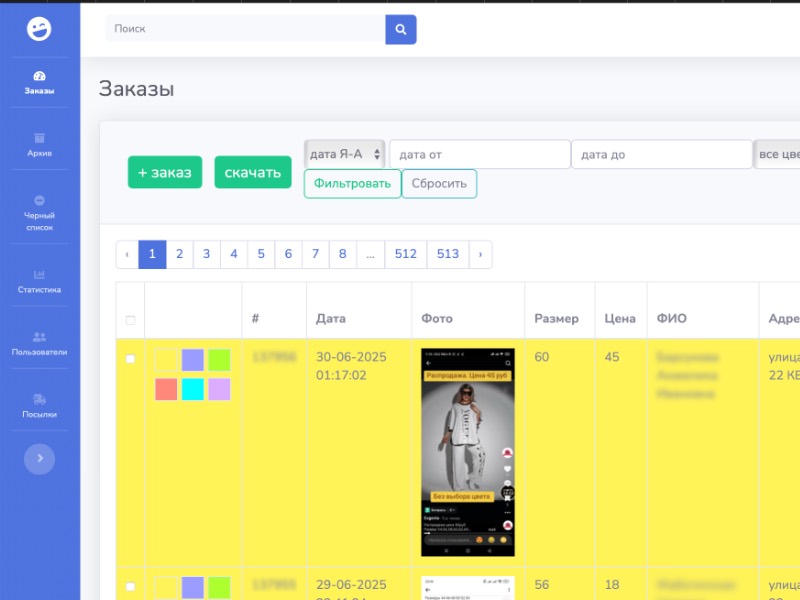The width and height of the screenshot is (800, 600).
Task: Click the дата от input field
Action: [x=479, y=154]
